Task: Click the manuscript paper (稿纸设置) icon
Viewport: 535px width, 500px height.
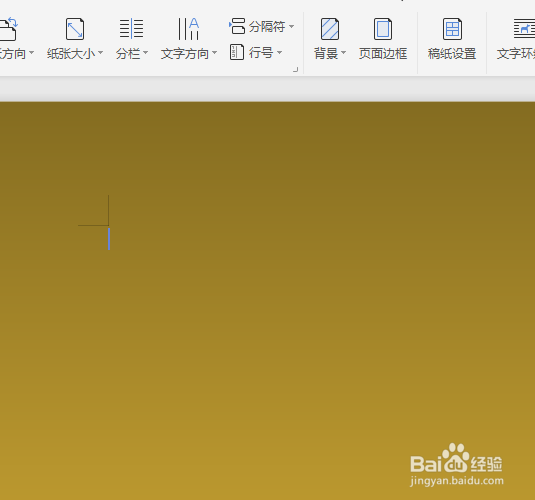Action: coord(452,29)
